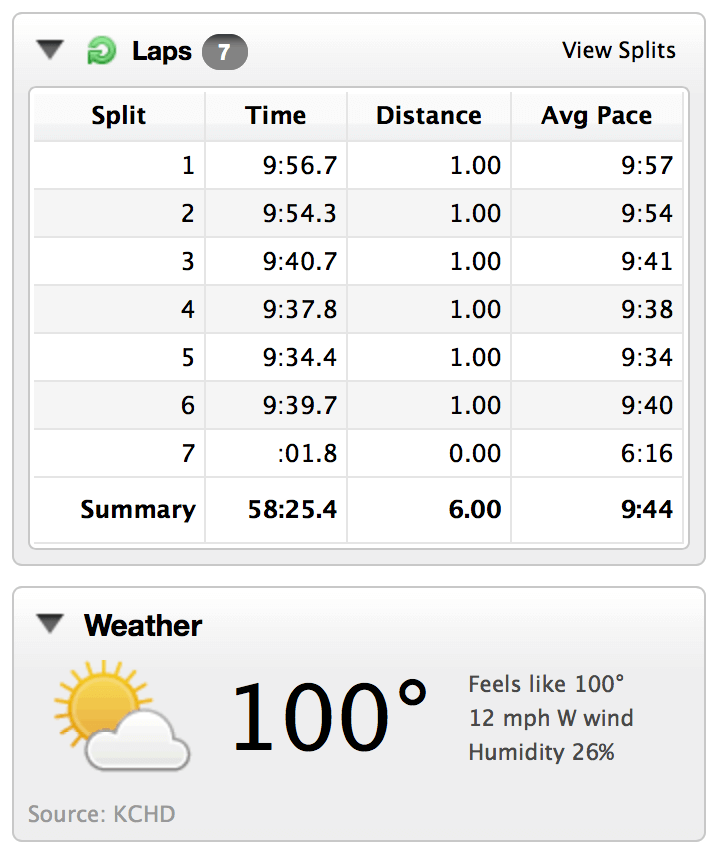The width and height of the screenshot is (720, 862).
Task: Click the sunny partly cloudy weather icon
Action: pos(122,715)
